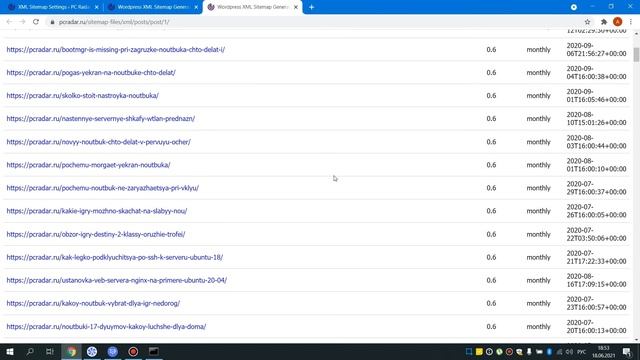Select date 2020-07-22T03:50:06 cell
The width and height of the screenshot is (640, 360).
click(x=596, y=234)
